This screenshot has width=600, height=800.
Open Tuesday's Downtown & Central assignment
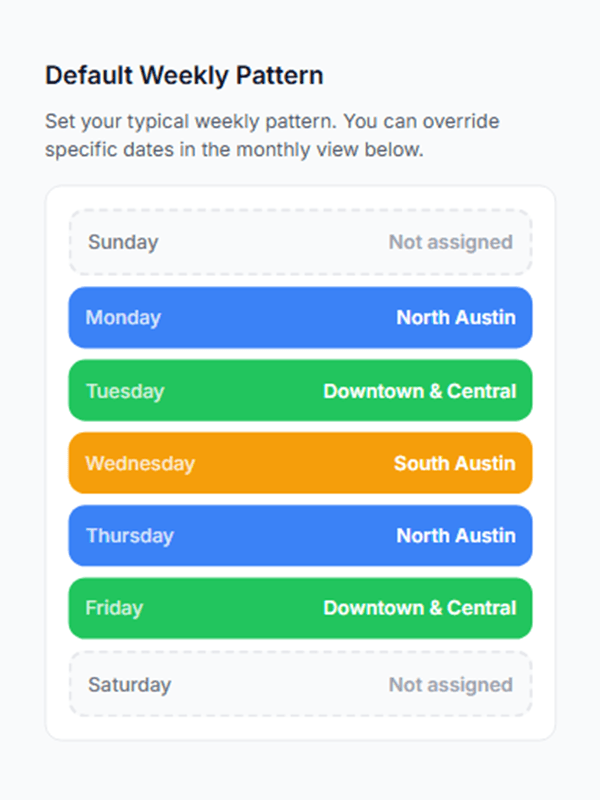click(x=300, y=390)
